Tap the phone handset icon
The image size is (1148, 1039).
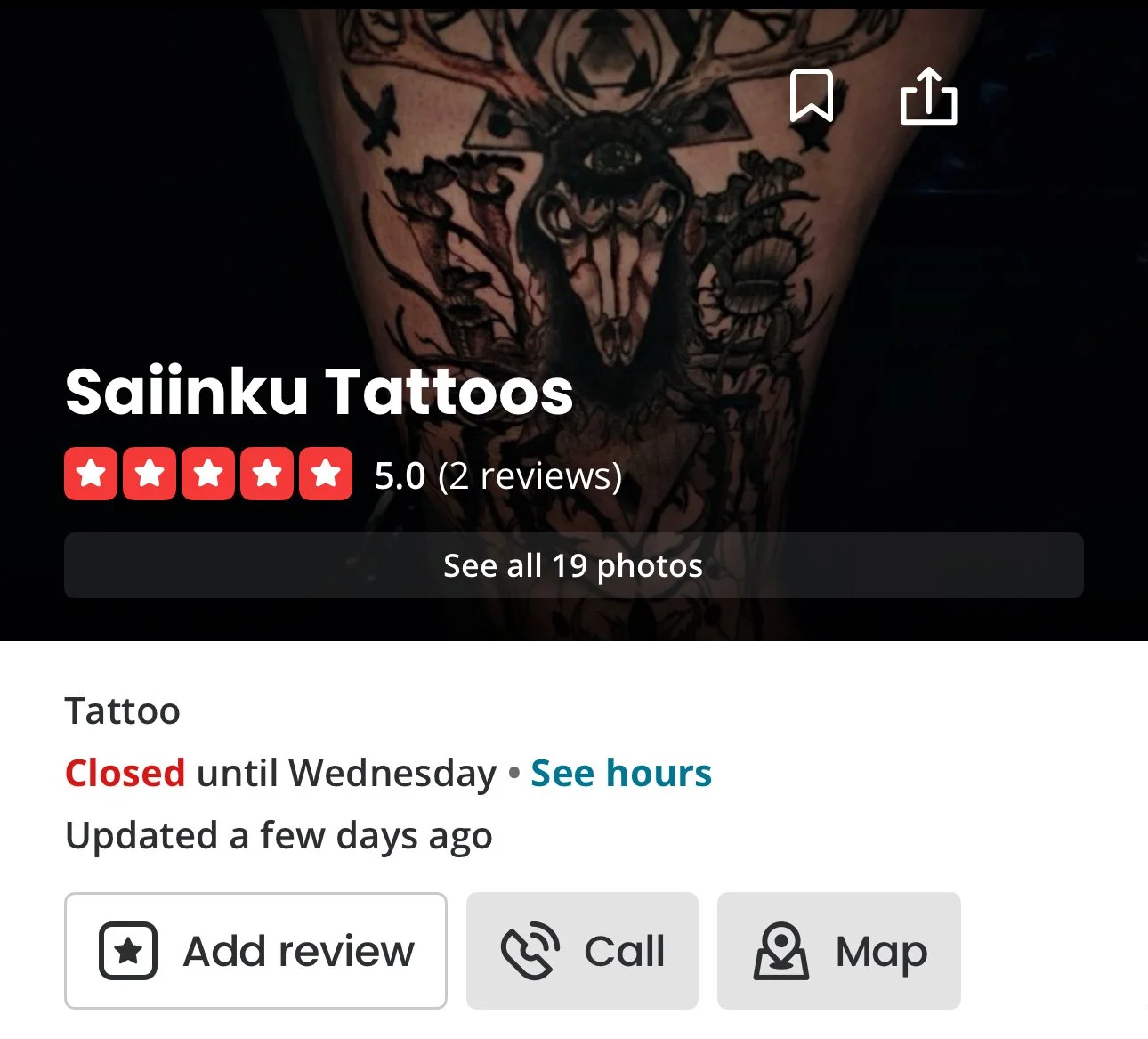[530, 951]
